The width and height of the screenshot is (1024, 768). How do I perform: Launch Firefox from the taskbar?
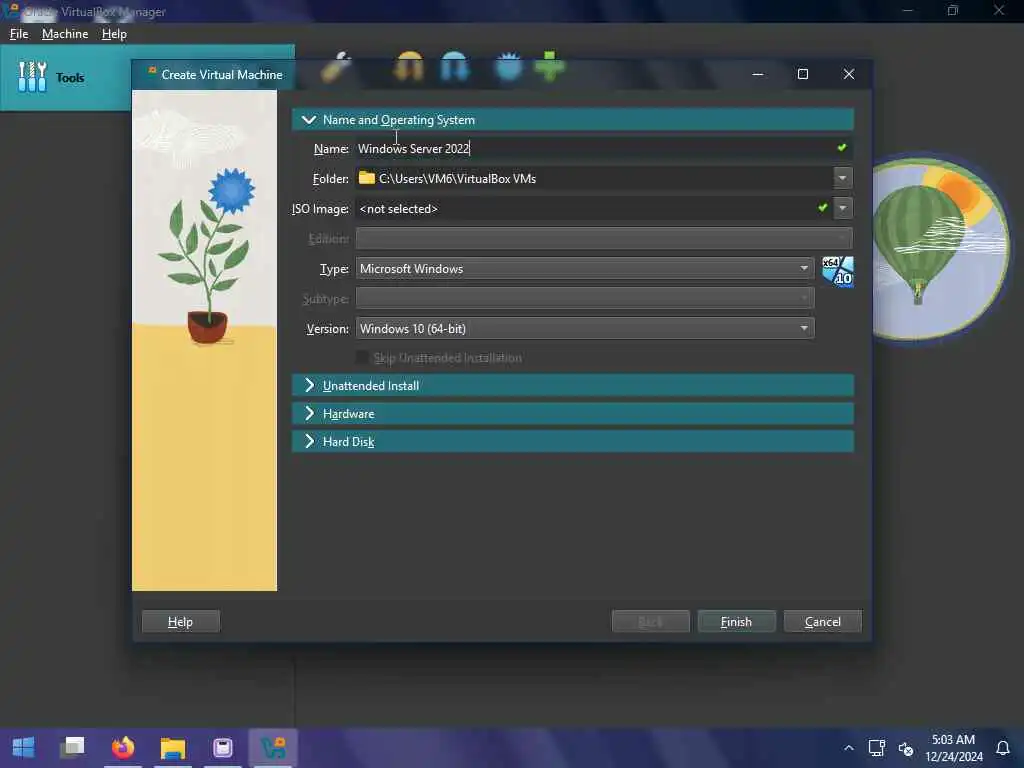(x=123, y=747)
